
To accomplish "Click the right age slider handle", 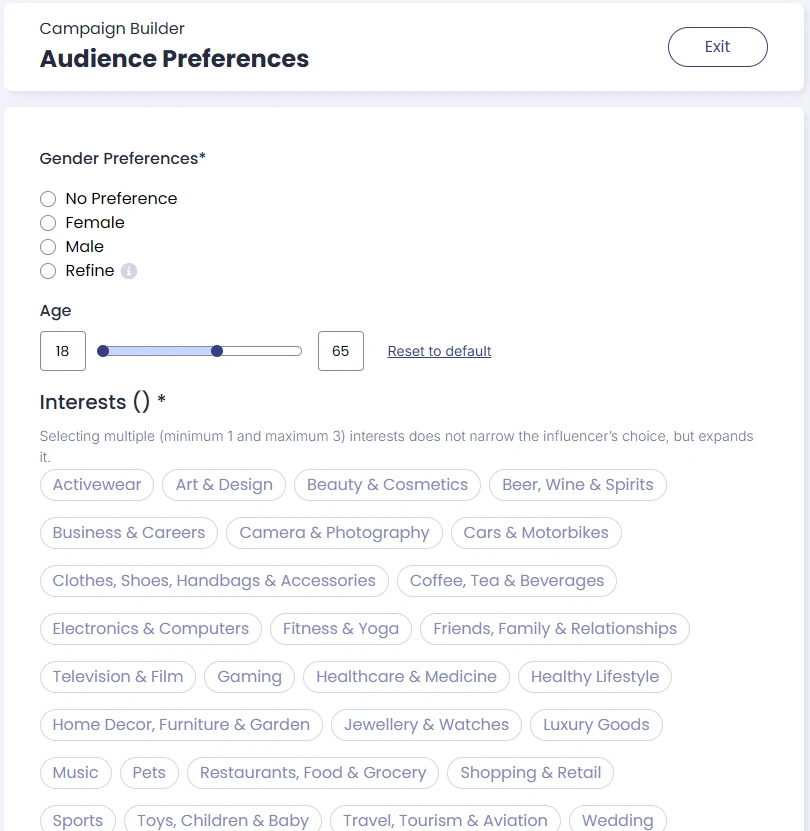I will pos(217,351).
